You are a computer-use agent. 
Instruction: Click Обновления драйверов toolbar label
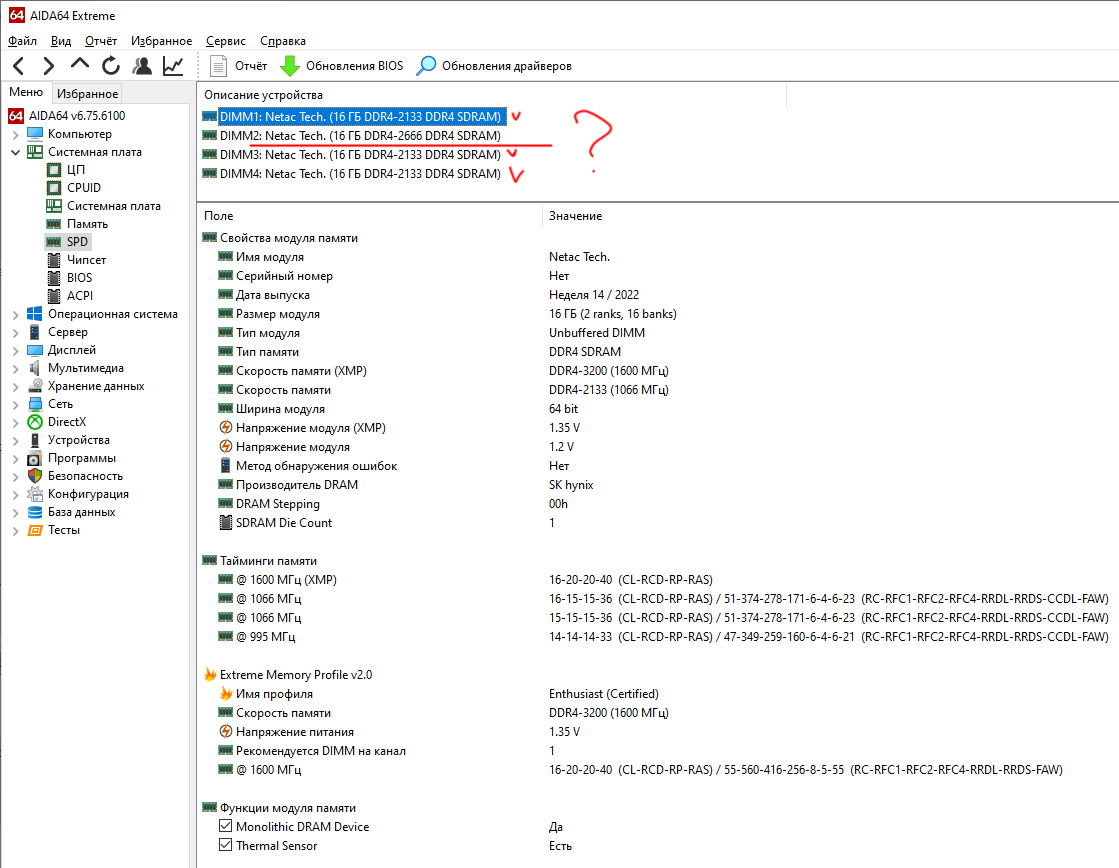(507, 66)
